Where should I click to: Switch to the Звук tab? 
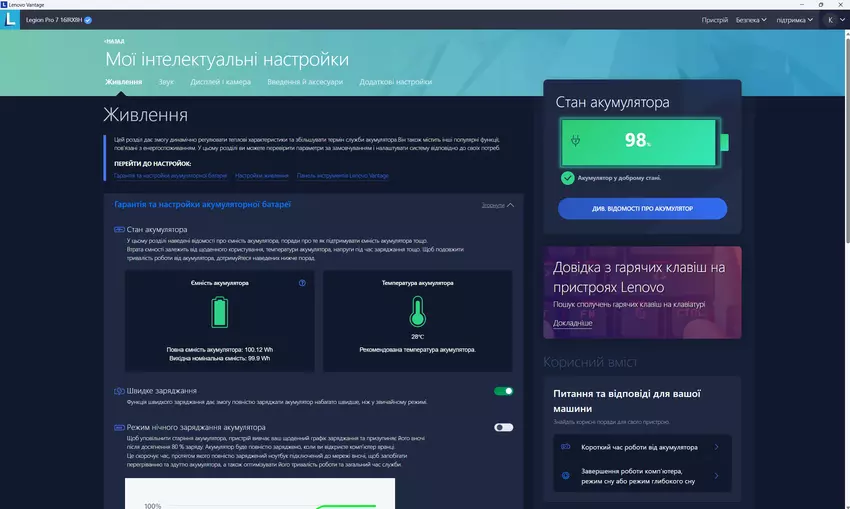(165, 82)
